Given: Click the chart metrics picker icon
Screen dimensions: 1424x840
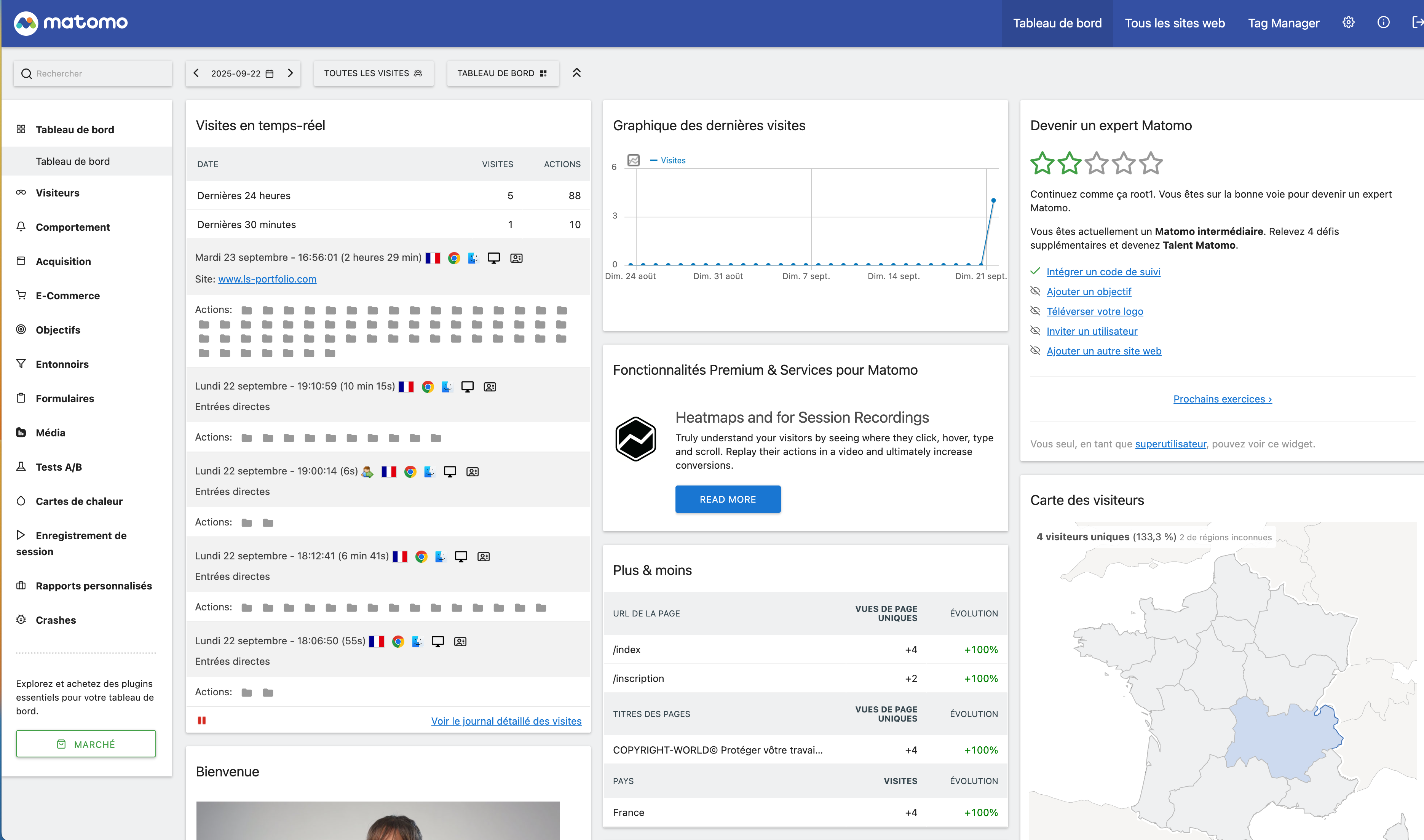Looking at the screenshot, I should pos(634,160).
